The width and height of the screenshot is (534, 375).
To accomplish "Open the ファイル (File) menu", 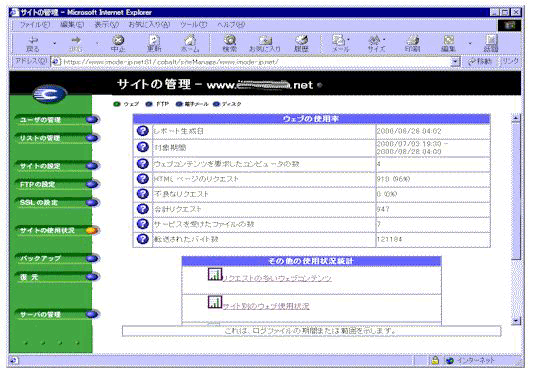I will (34, 25).
